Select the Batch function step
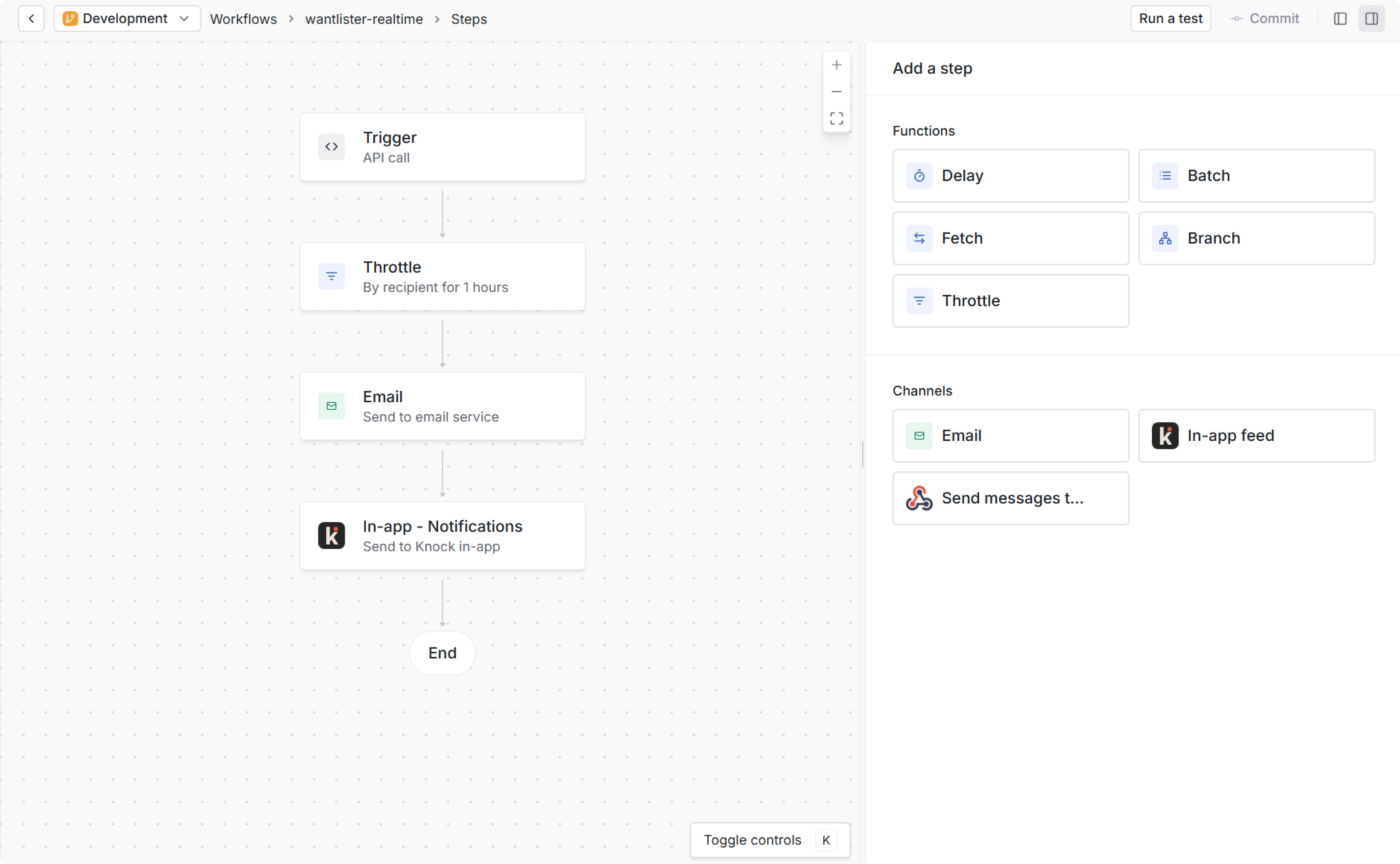Image resolution: width=1400 pixels, height=864 pixels. pos(1257,175)
